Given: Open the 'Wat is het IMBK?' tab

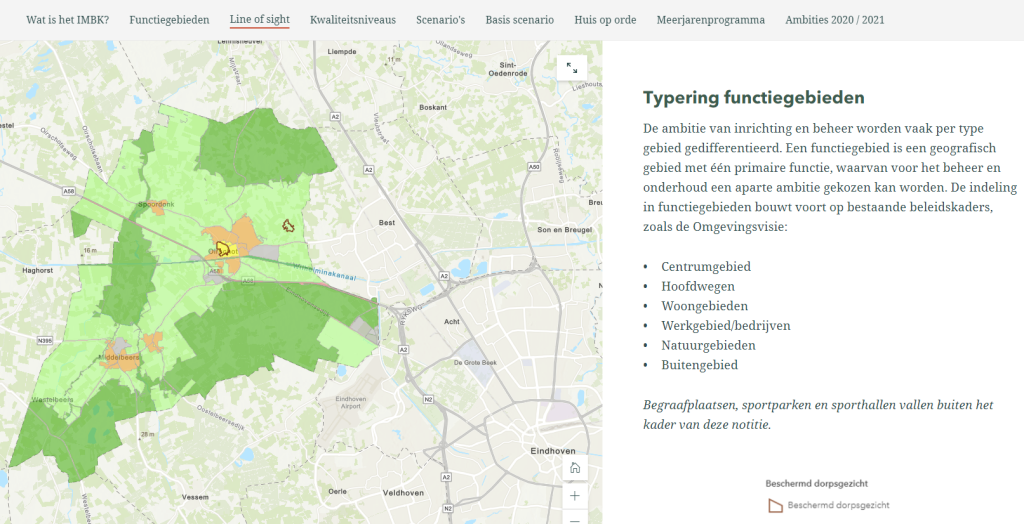Looking at the screenshot, I should click(67, 20).
